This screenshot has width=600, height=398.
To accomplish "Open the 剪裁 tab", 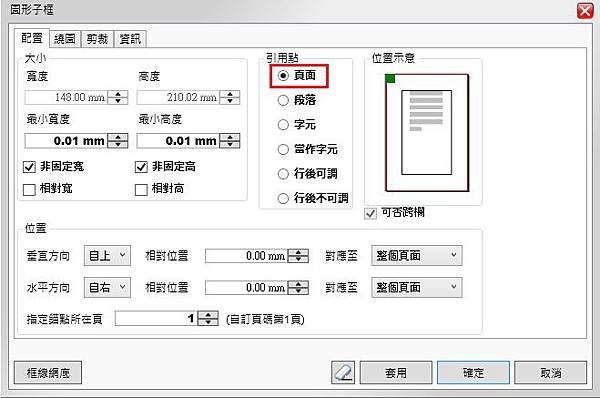I will click(x=97, y=39).
